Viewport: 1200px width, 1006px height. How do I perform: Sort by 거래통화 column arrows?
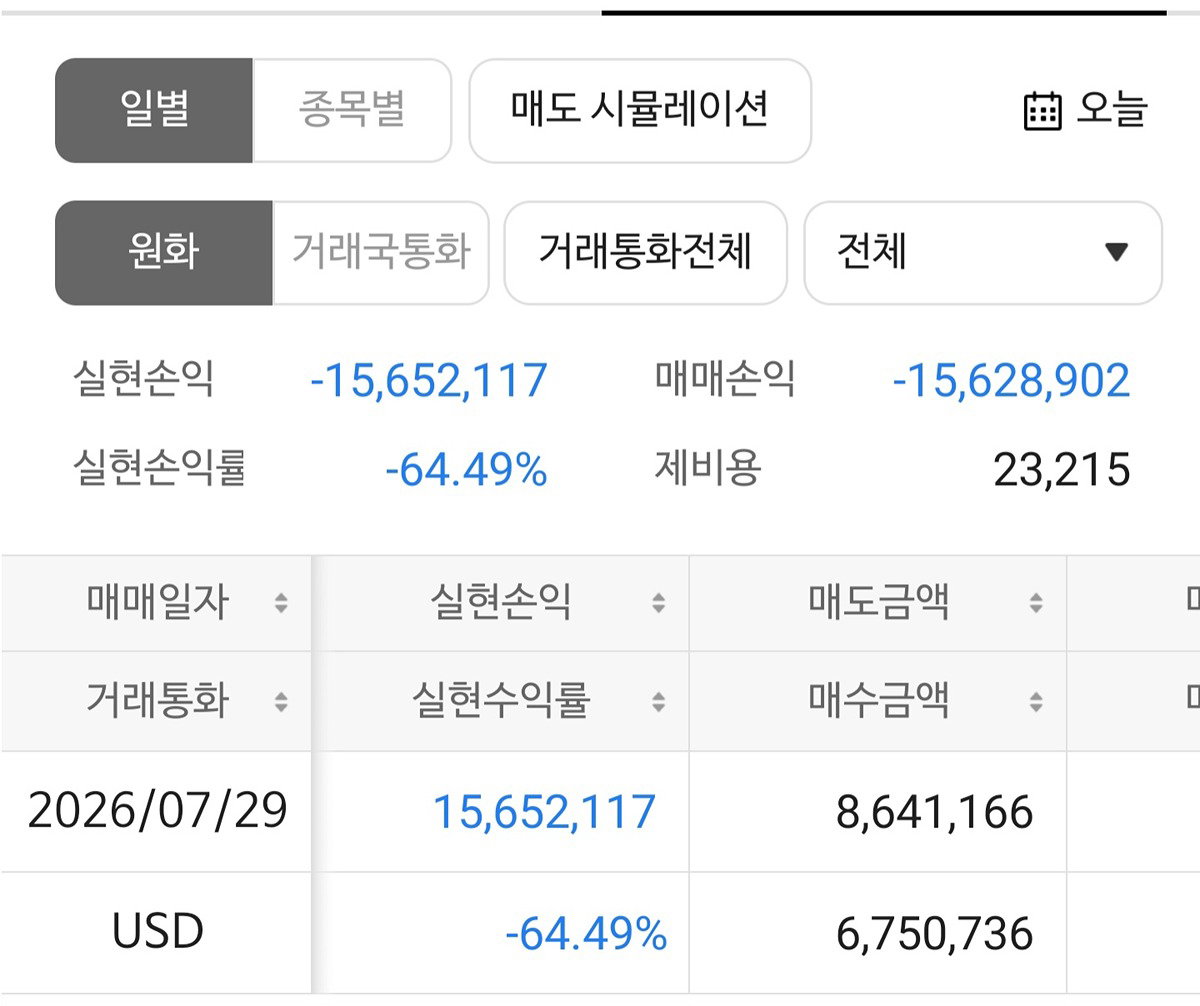[281, 702]
